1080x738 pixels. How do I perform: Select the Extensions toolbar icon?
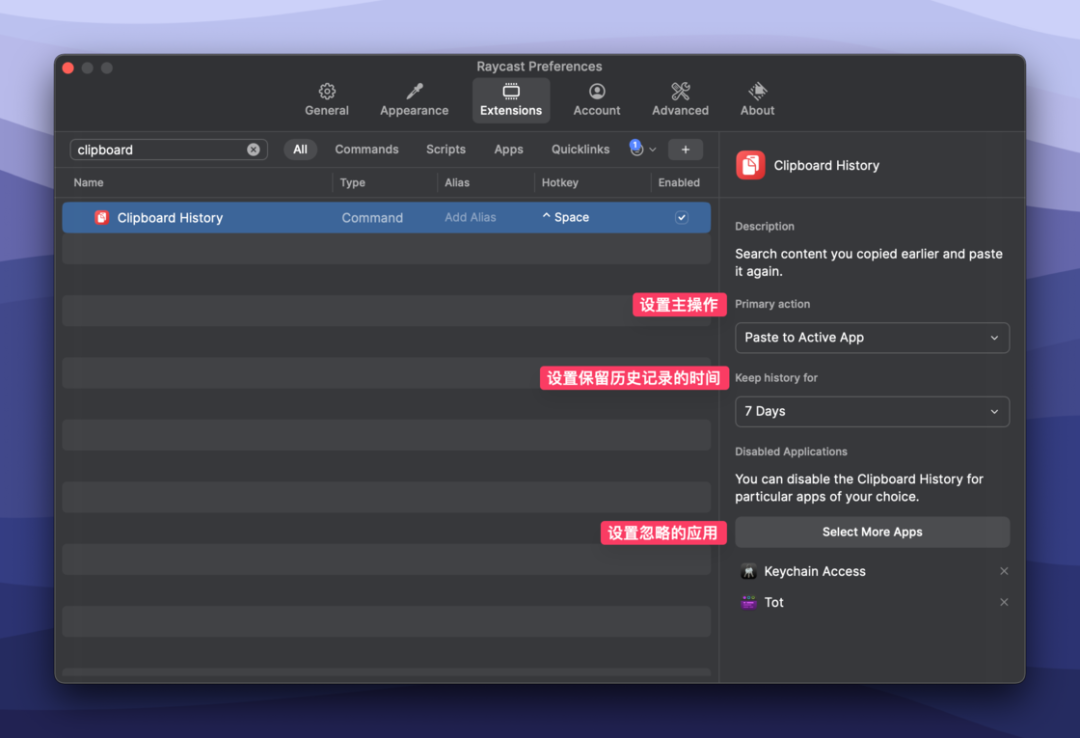pyautogui.click(x=511, y=92)
